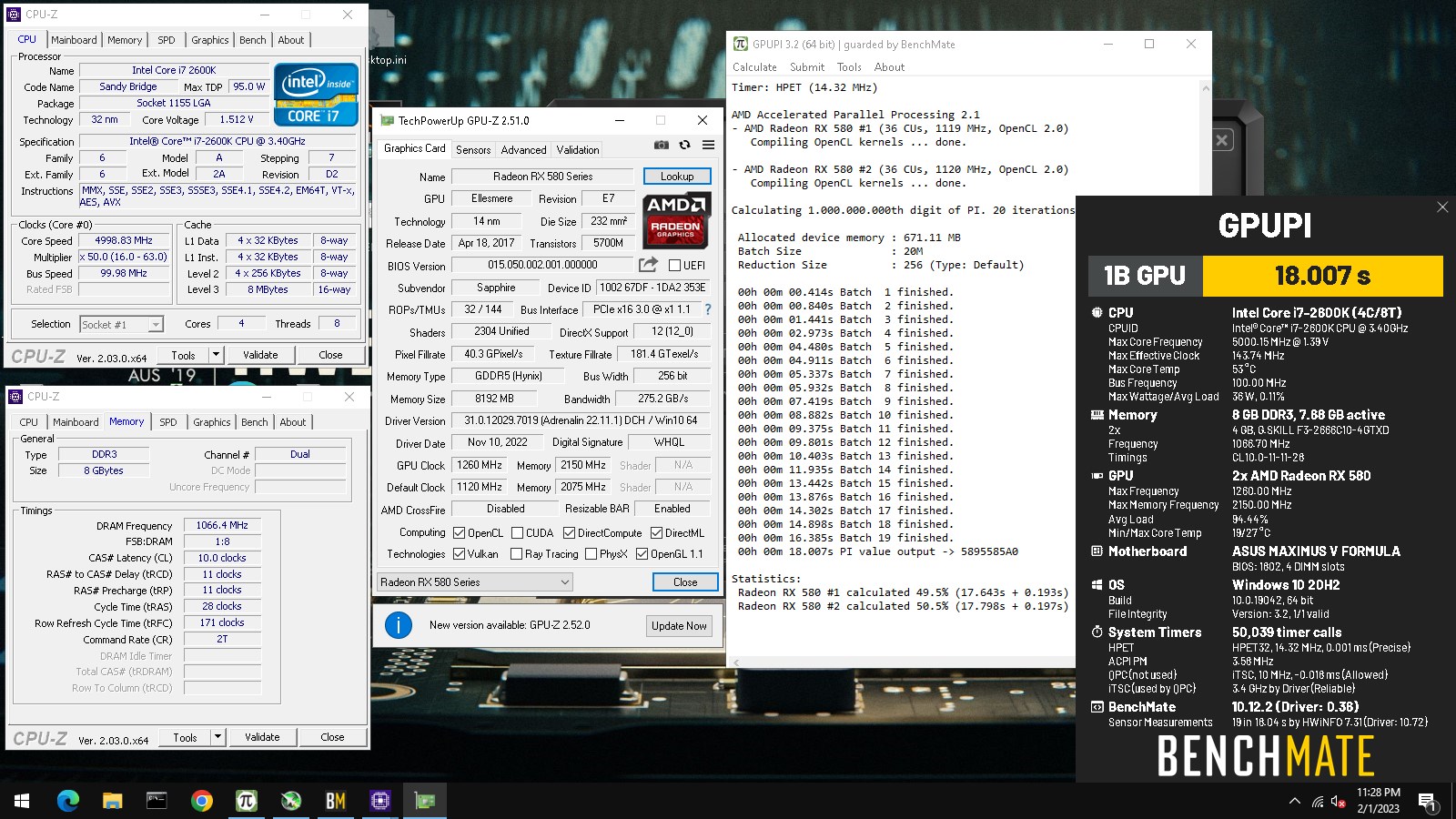Open the Validation tab in GPU-Z

tap(578, 150)
